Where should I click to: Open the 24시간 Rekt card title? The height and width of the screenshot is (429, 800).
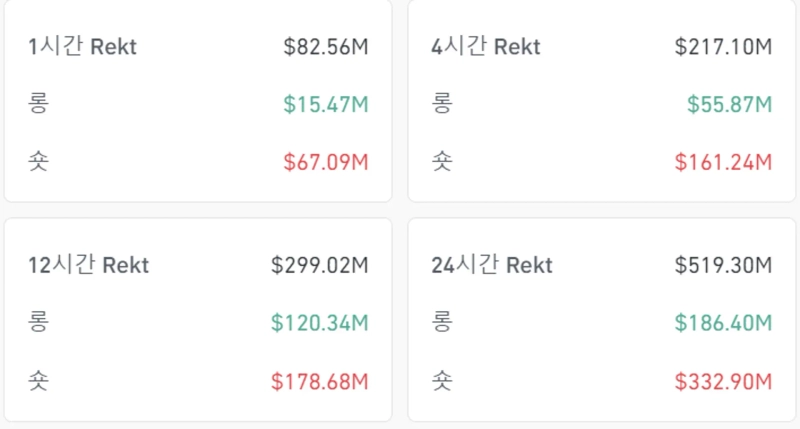pyautogui.click(x=491, y=266)
